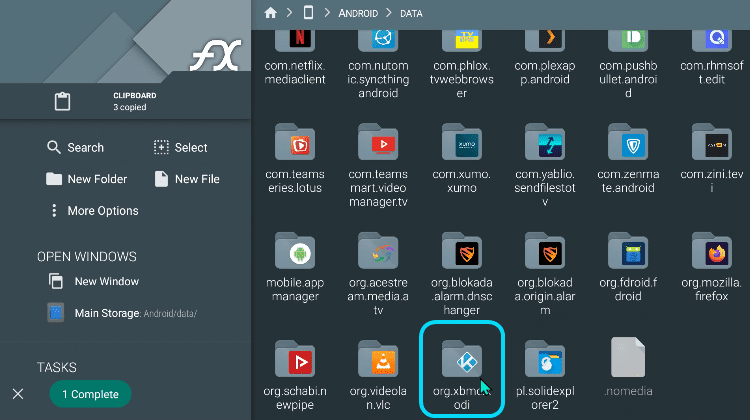Open the com.xumo.xumo folder
This screenshot has height=420, width=750.
(x=462, y=158)
